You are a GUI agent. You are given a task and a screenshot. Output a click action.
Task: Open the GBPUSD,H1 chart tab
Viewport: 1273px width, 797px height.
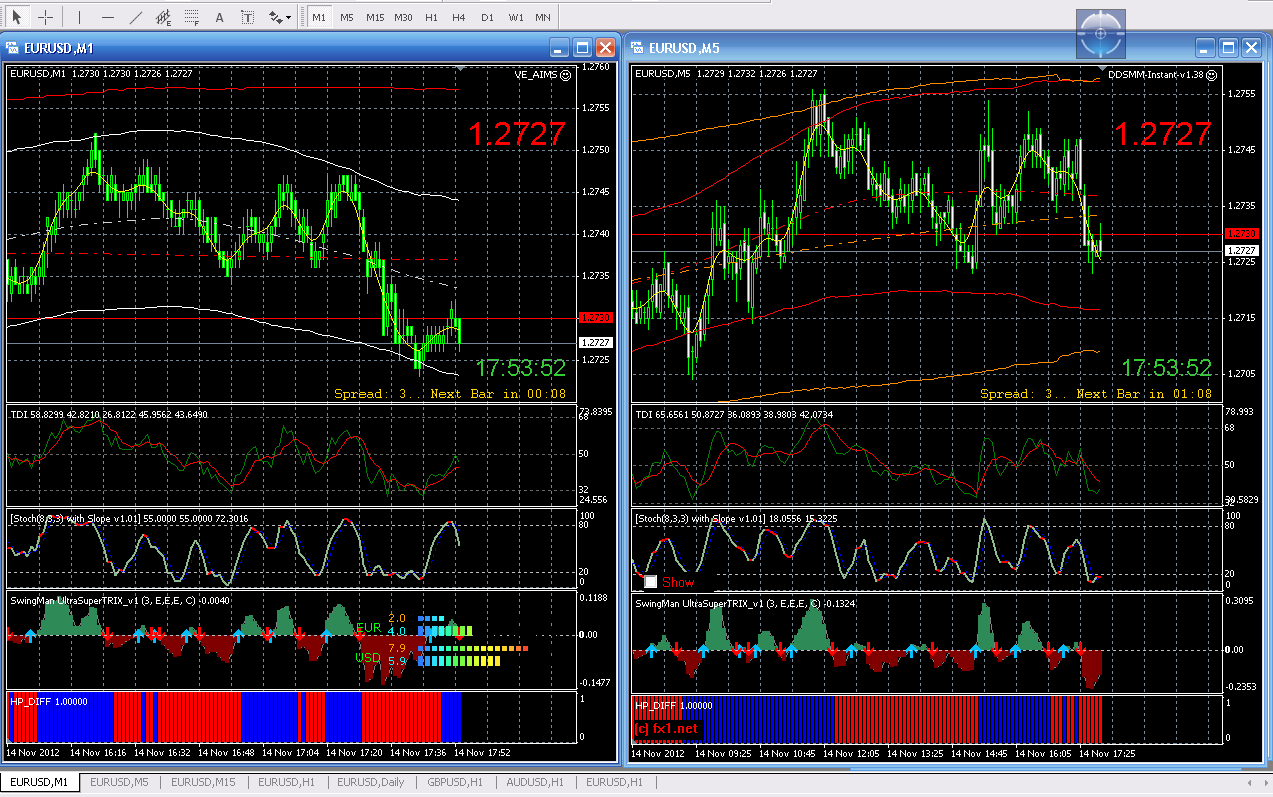point(455,782)
